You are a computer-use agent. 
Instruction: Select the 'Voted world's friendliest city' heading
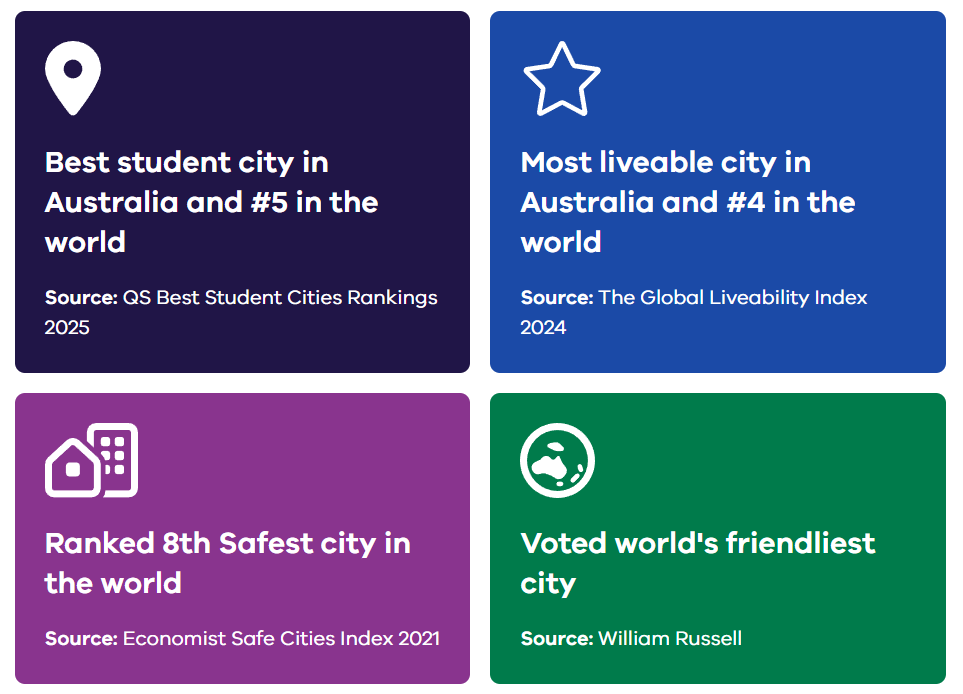coord(698,563)
